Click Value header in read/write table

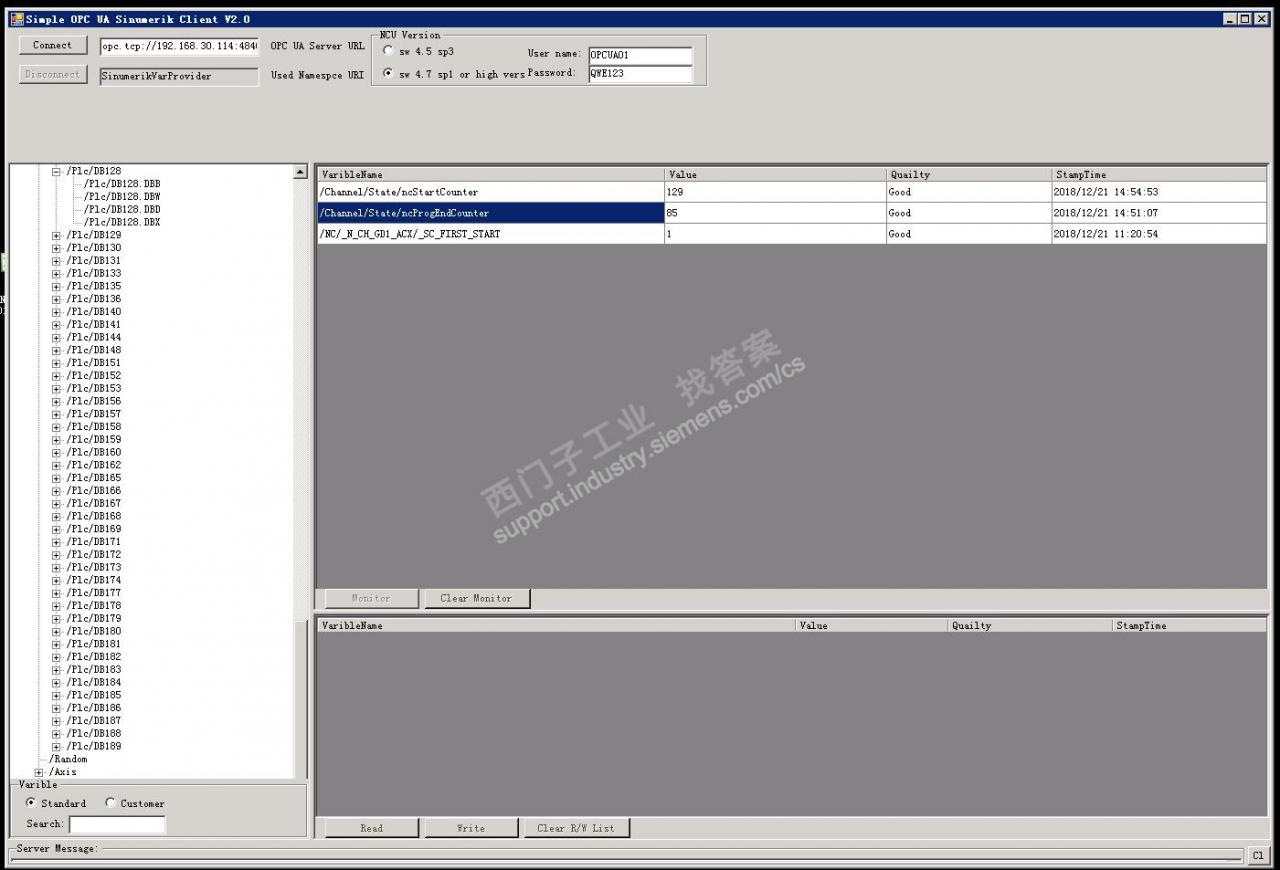[872, 625]
